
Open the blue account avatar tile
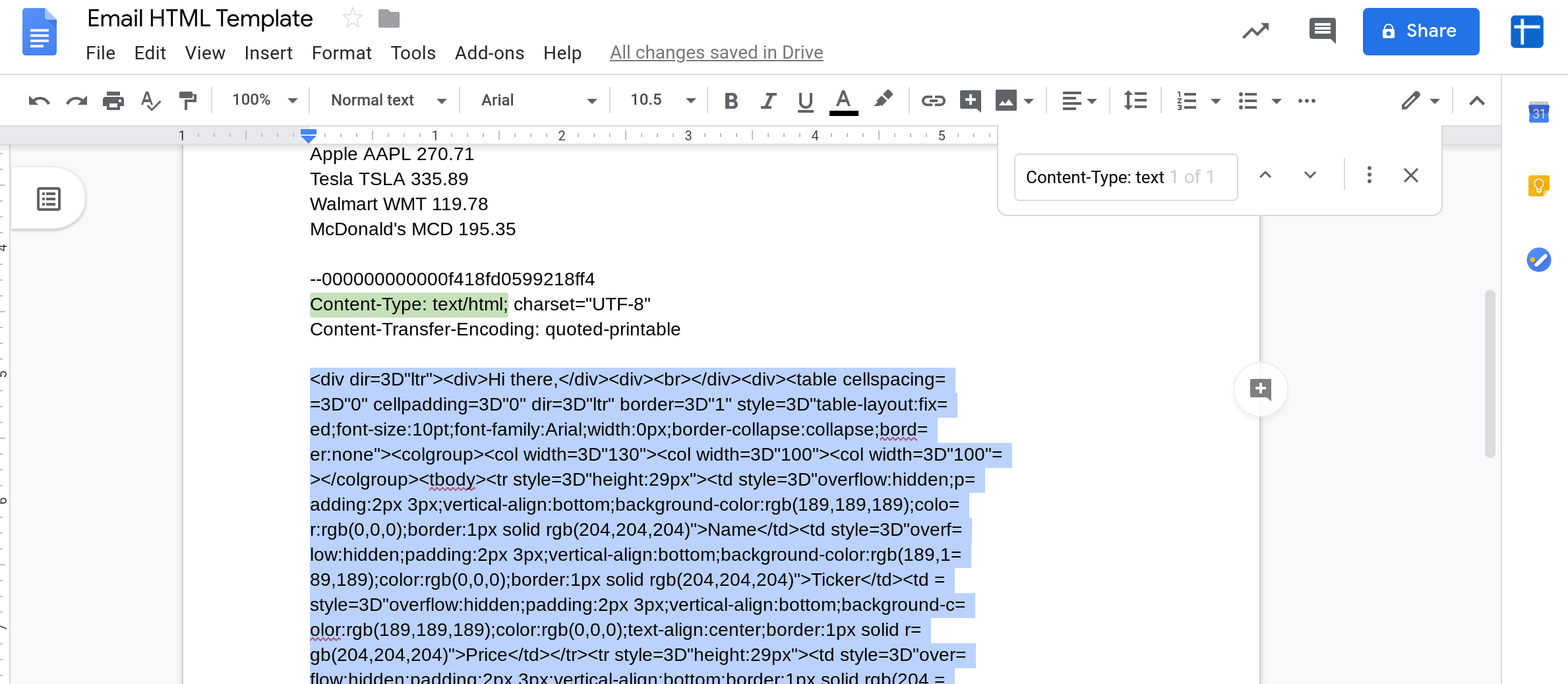(x=1527, y=31)
